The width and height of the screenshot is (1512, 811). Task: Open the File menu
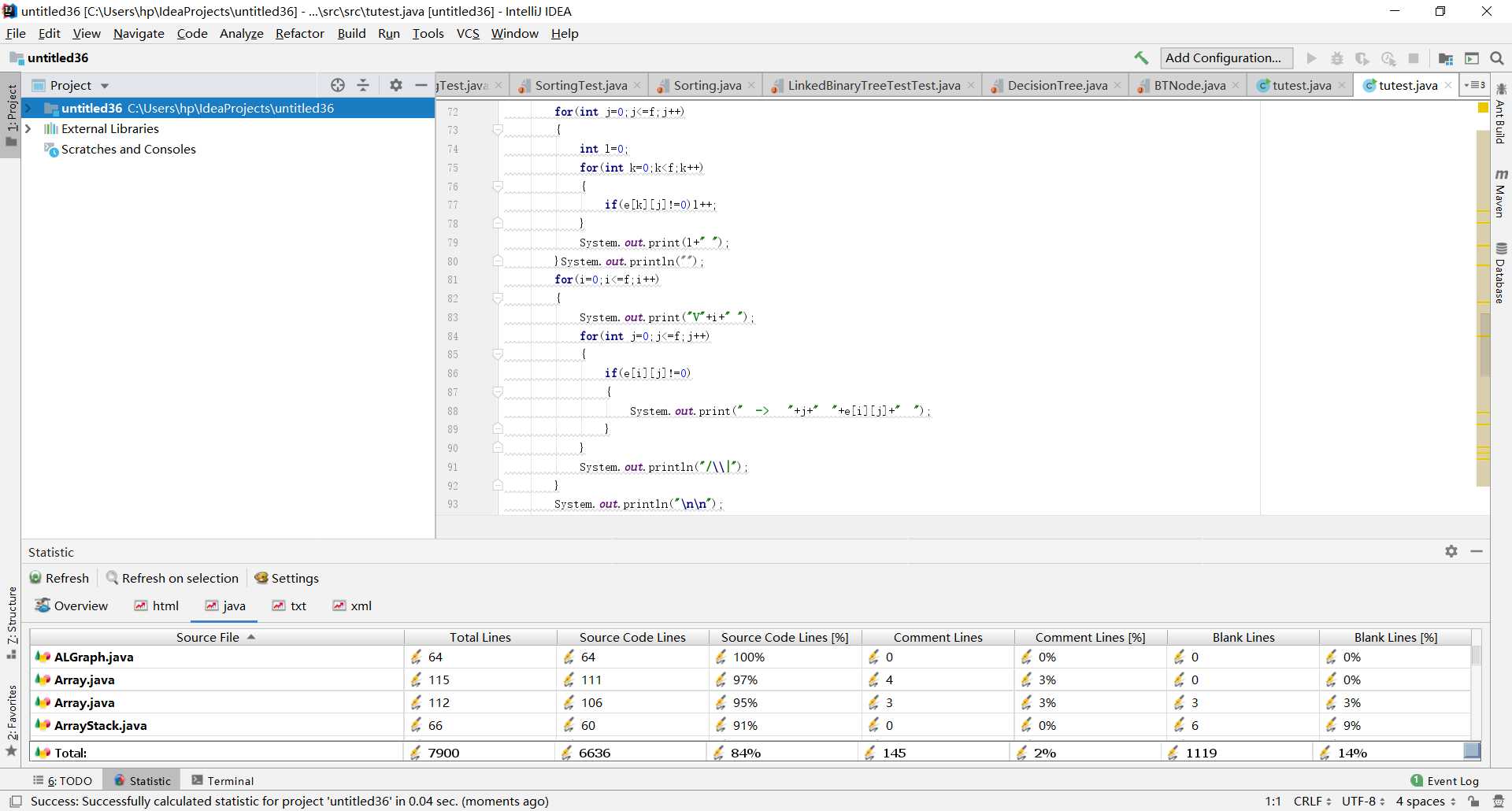tap(16, 33)
